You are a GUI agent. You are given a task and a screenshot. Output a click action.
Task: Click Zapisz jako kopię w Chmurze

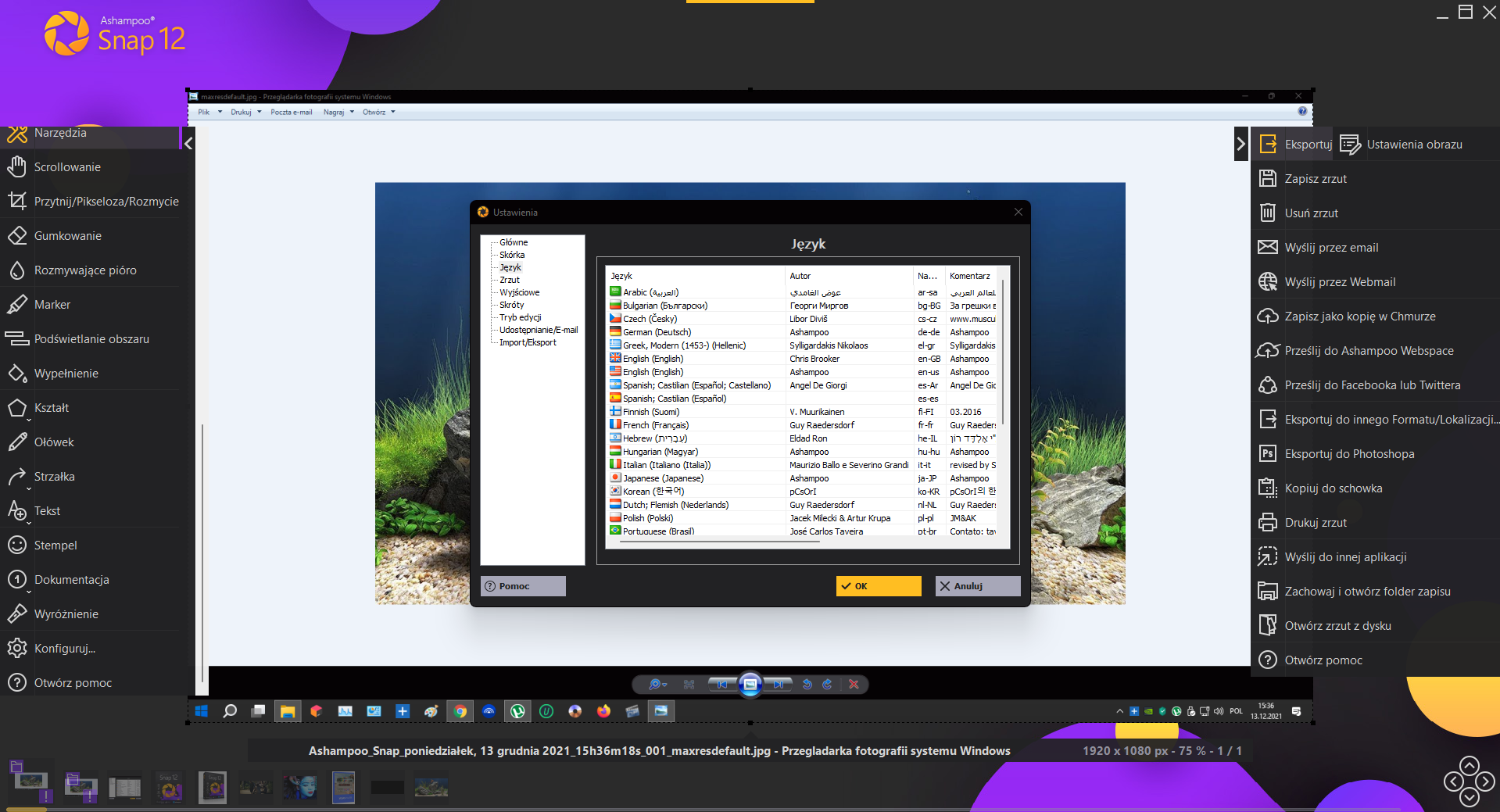pyautogui.click(x=1376, y=317)
